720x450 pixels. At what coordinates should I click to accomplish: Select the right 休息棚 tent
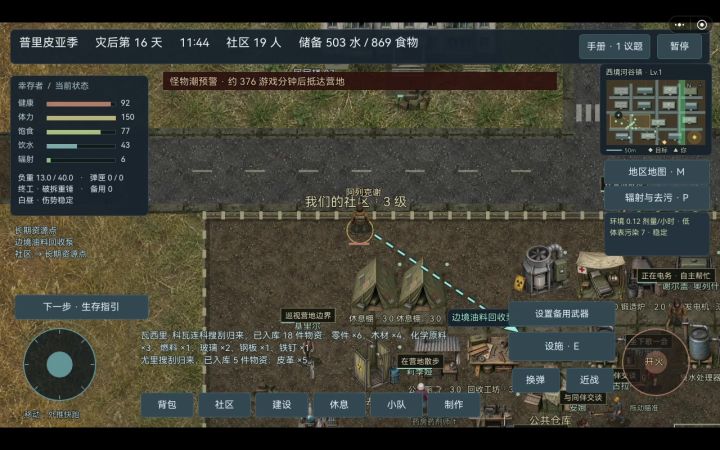pyautogui.click(x=422, y=286)
